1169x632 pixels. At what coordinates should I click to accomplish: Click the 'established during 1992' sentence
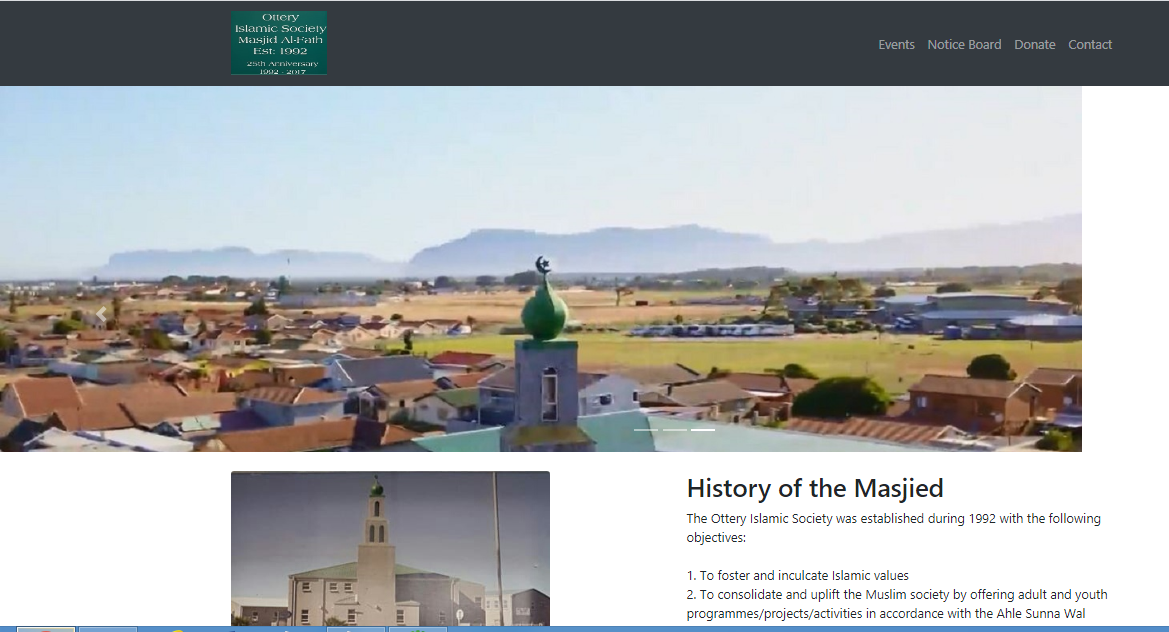893,528
